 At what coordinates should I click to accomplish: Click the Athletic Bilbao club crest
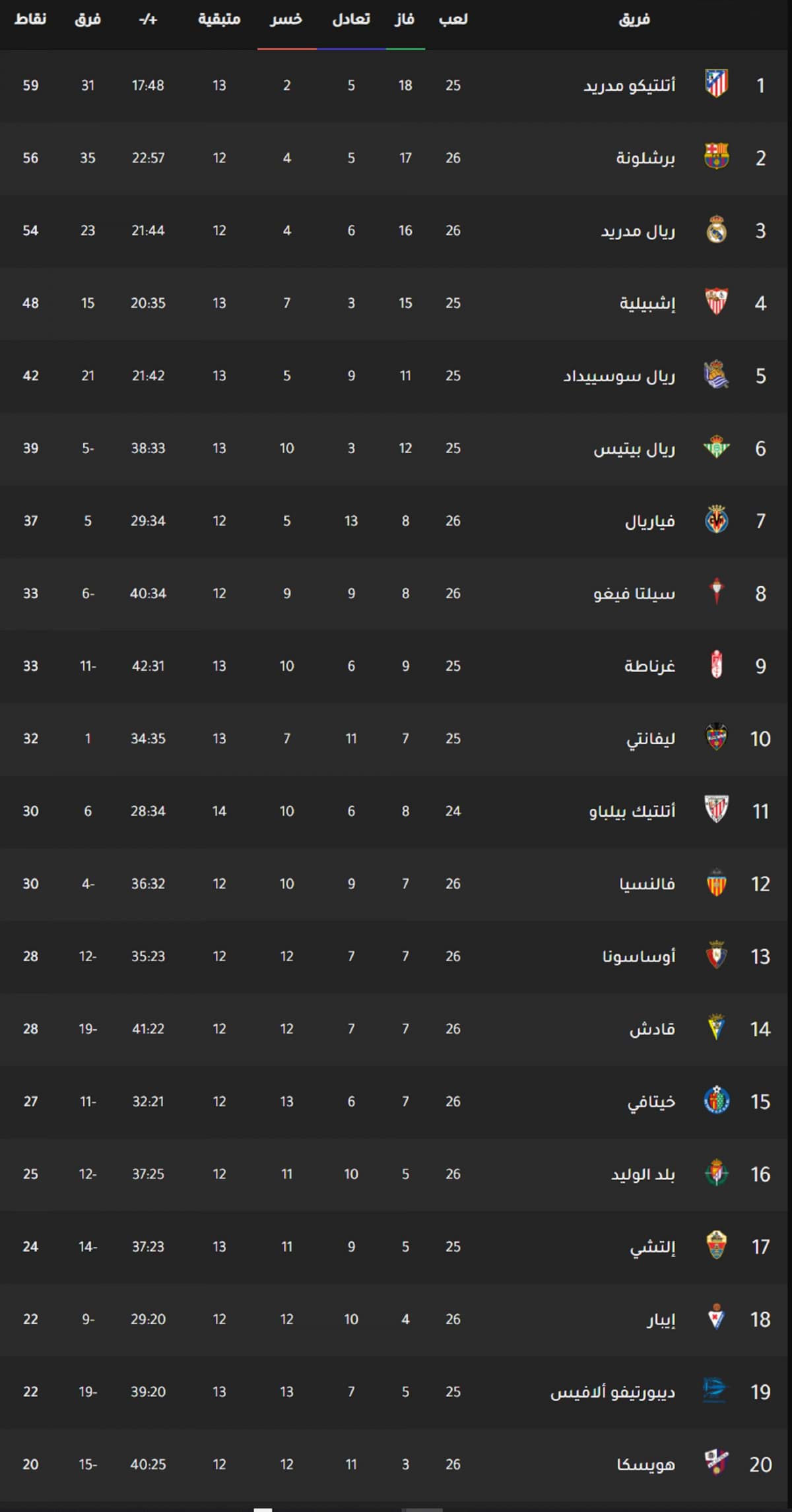click(716, 811)
